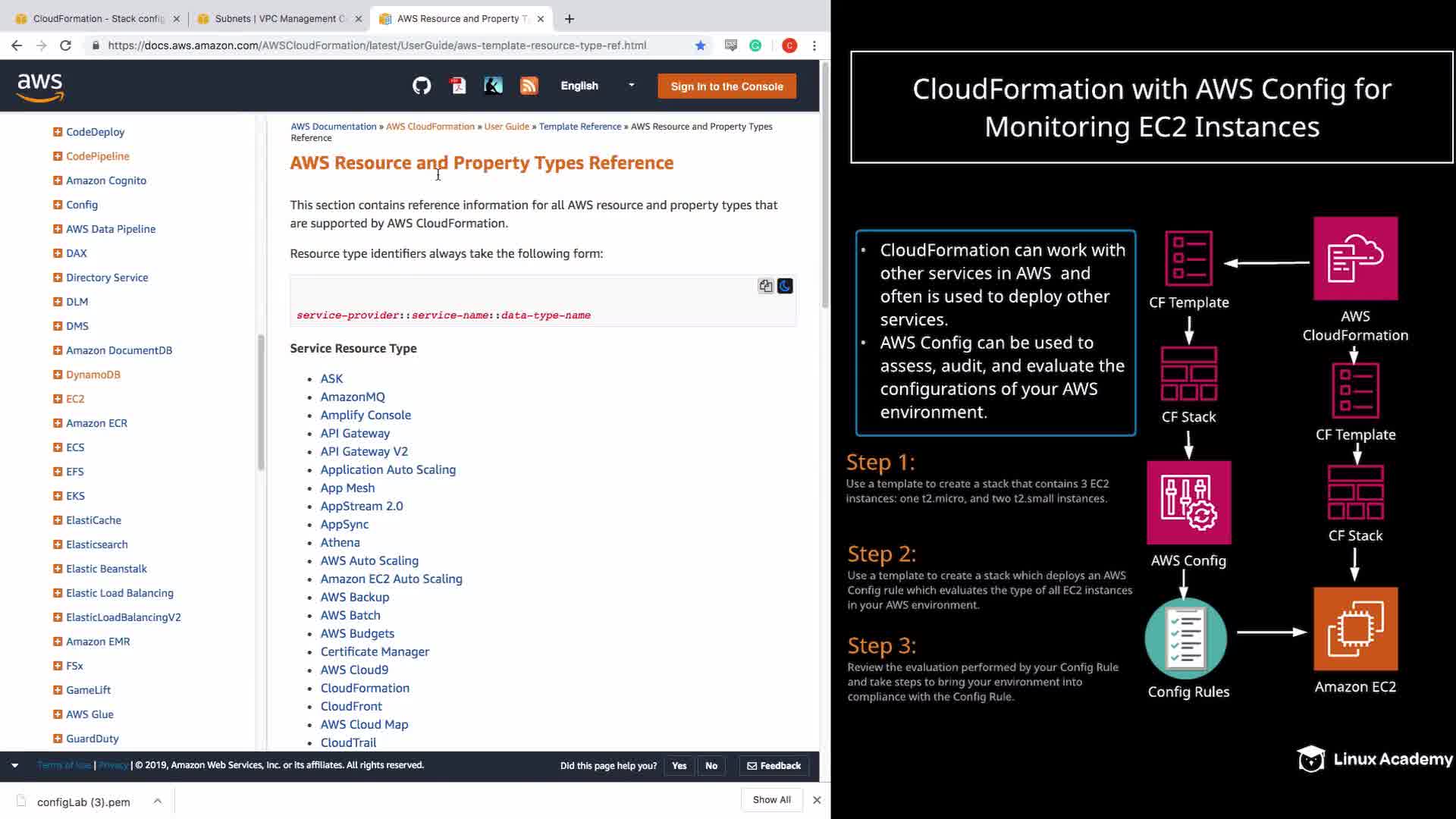Open the Kindle version icon
Viewport: 1456px width, 819px height.
[x=493, y=86]
